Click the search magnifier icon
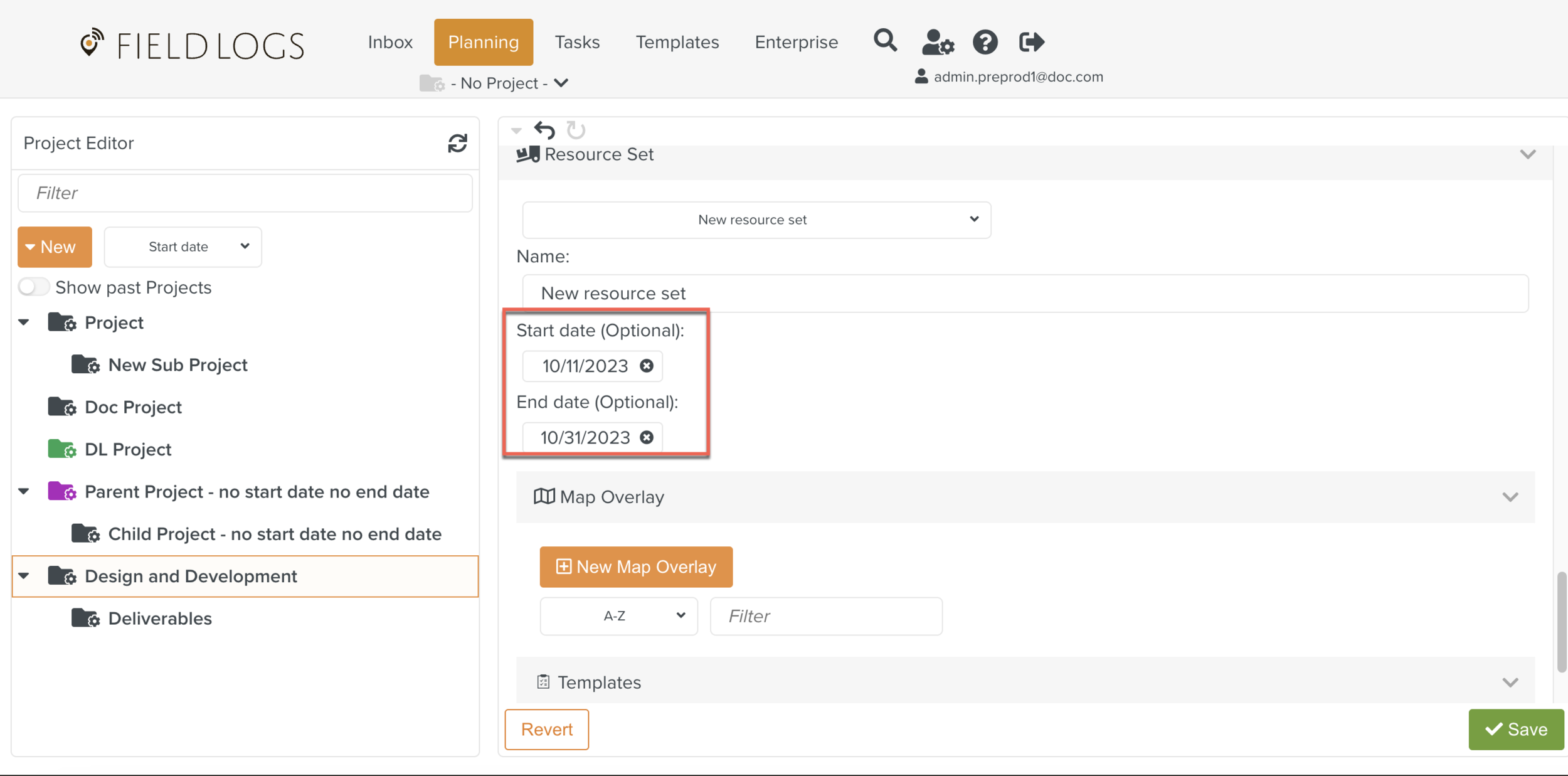 click(885, 41)
